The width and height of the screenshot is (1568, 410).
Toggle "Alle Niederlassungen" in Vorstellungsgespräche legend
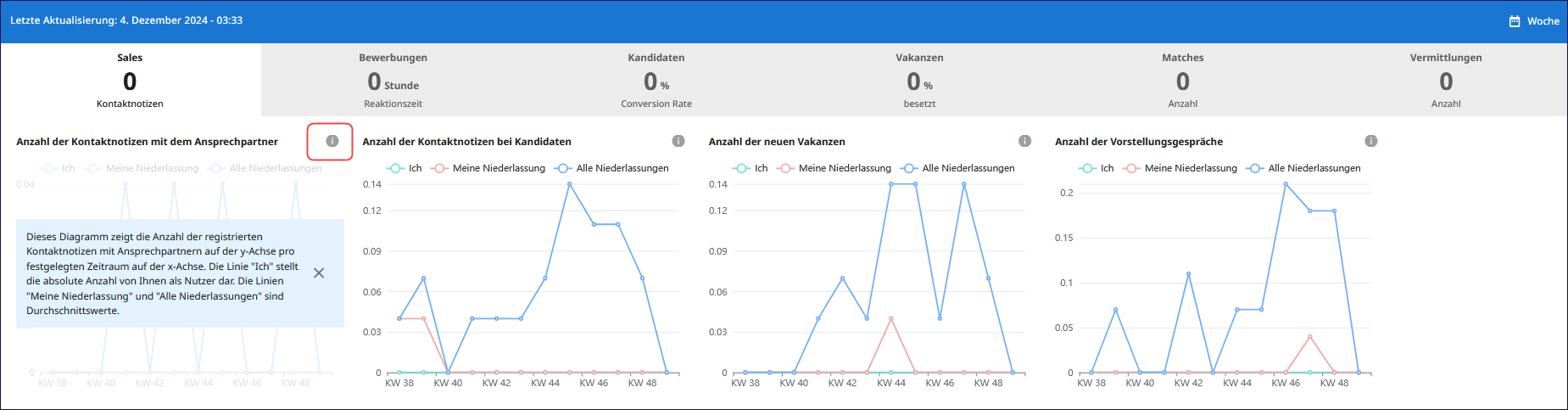click(1304, 168)
